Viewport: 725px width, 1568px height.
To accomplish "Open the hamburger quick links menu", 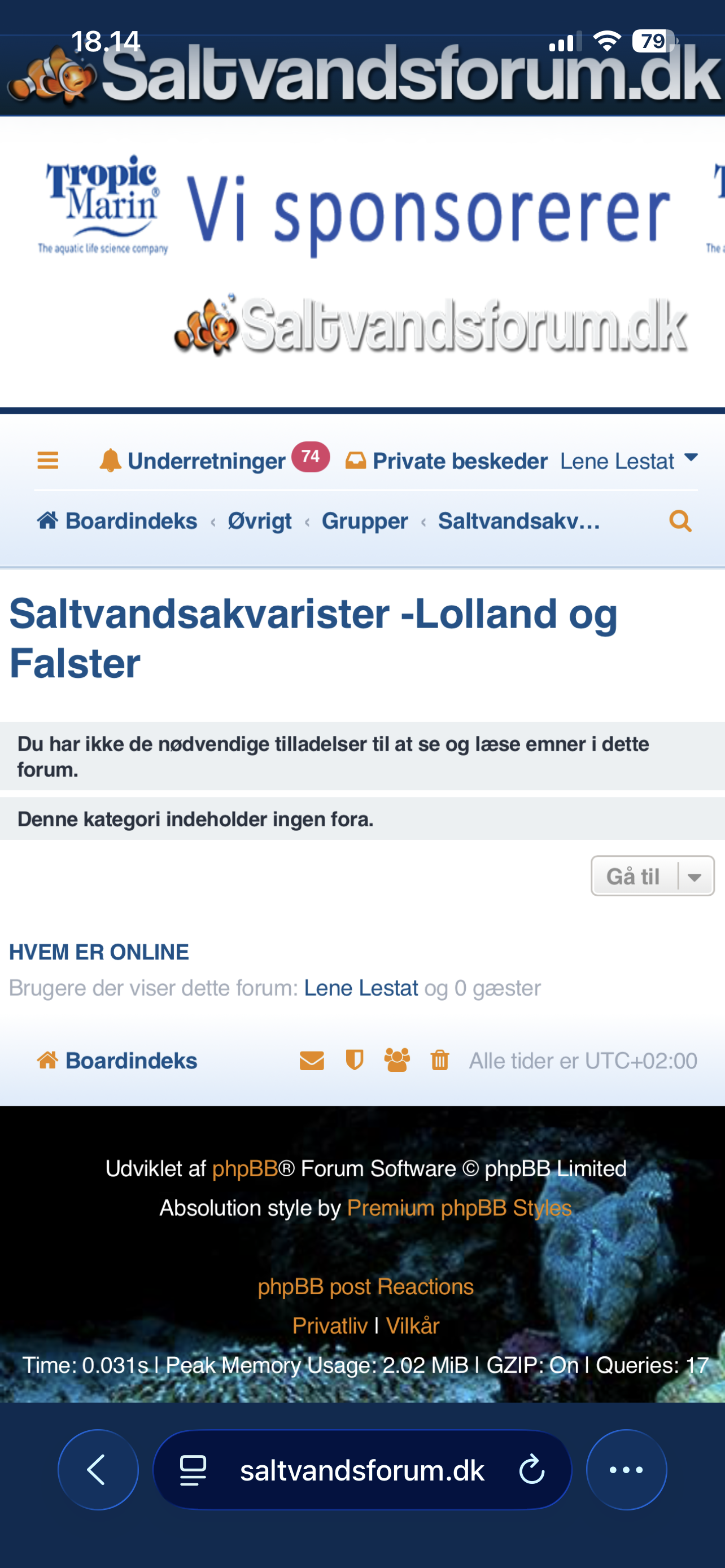I will [x=47, y=460].
